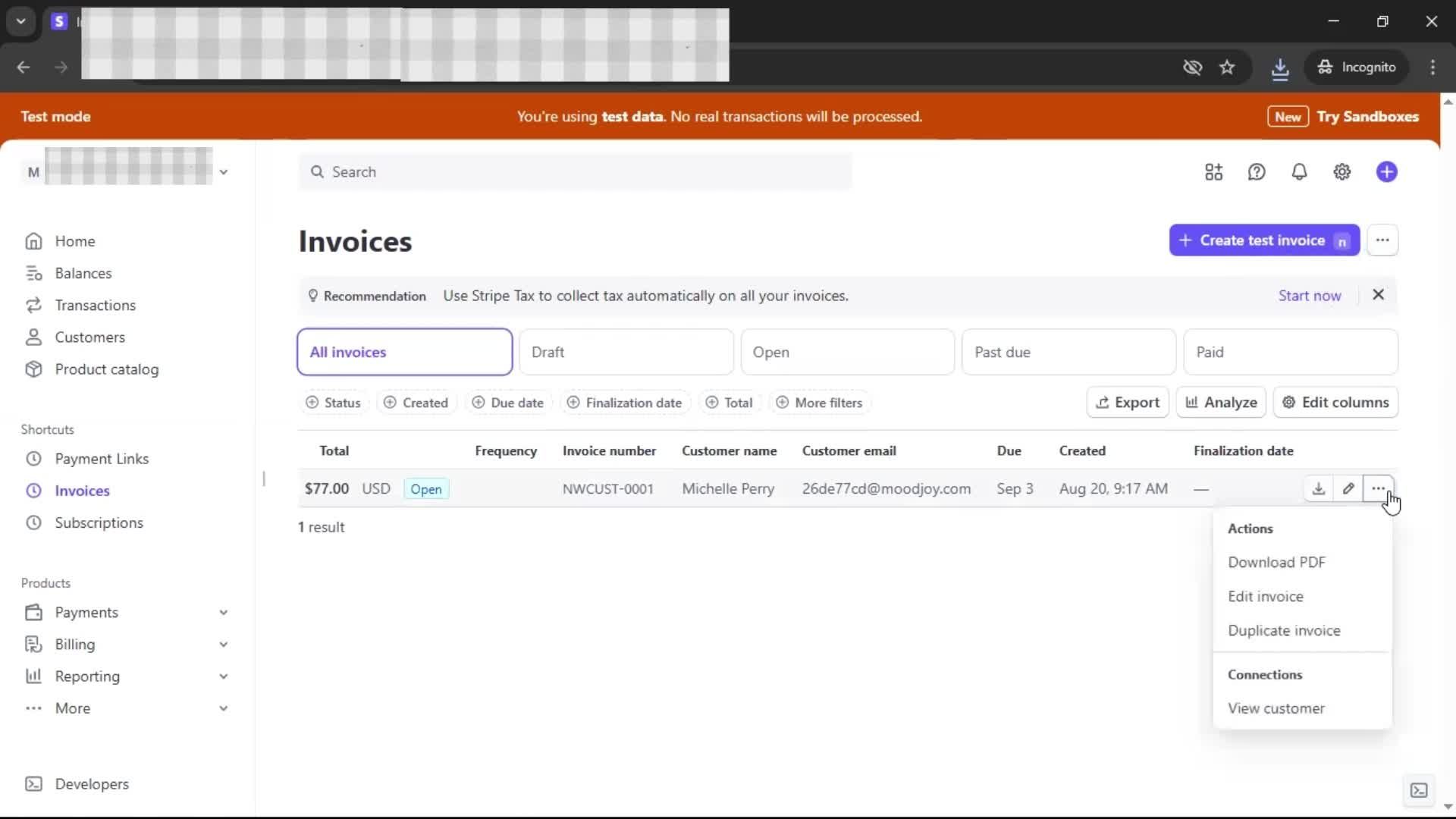Screen dimensions: 1456x819
Task: Expand the Payments section in sidebar
Action: (x=223, y=612)
